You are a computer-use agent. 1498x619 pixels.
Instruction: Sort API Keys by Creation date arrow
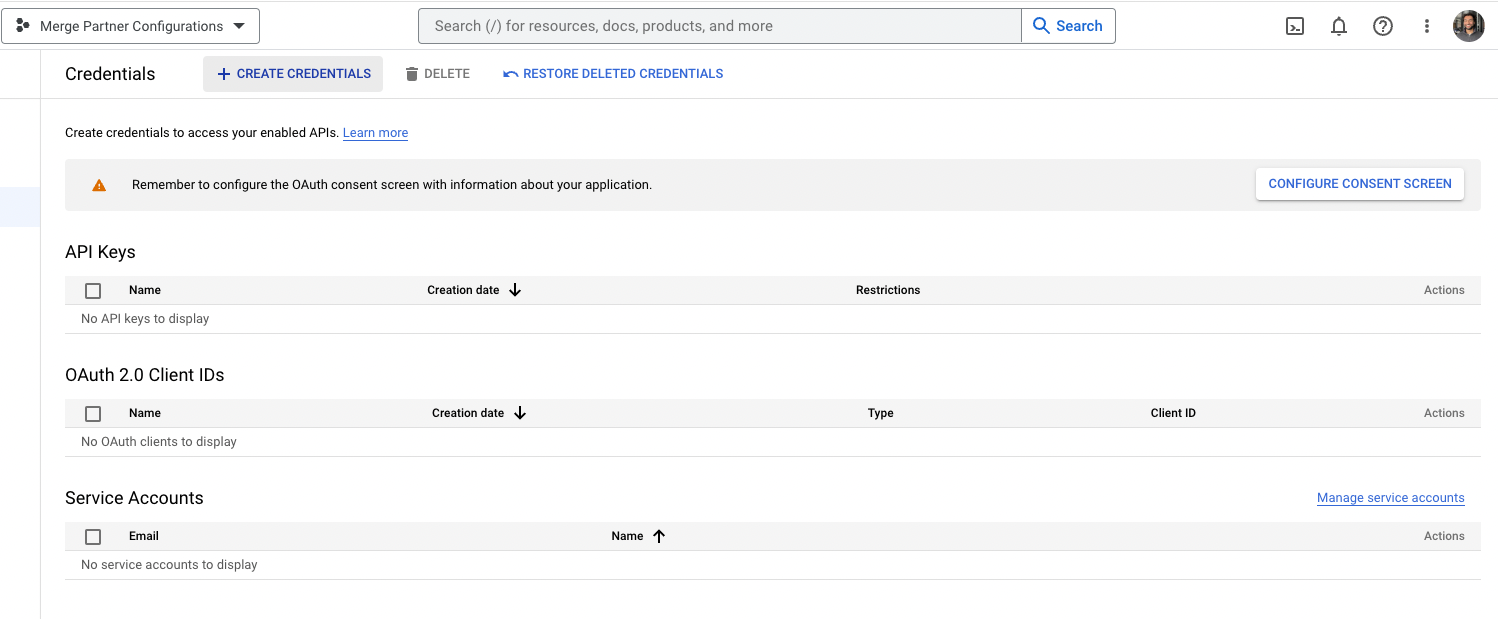pyautogui.click(x=515, y=290)
